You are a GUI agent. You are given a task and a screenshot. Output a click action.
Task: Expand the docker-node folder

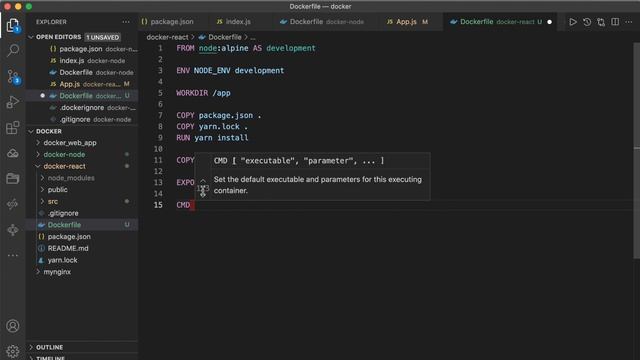(64, 154)
